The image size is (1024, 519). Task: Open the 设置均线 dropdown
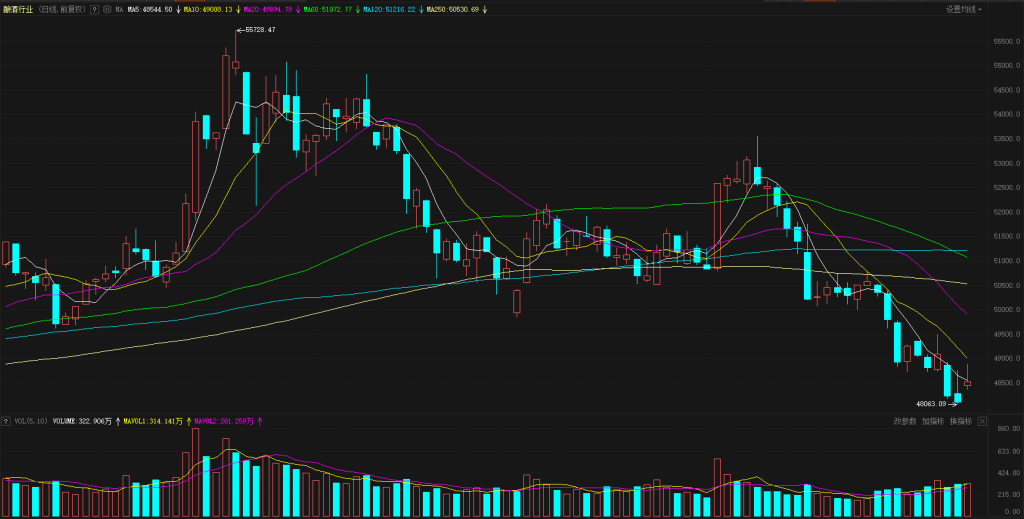pyautogui.click(x=963, y=9)
